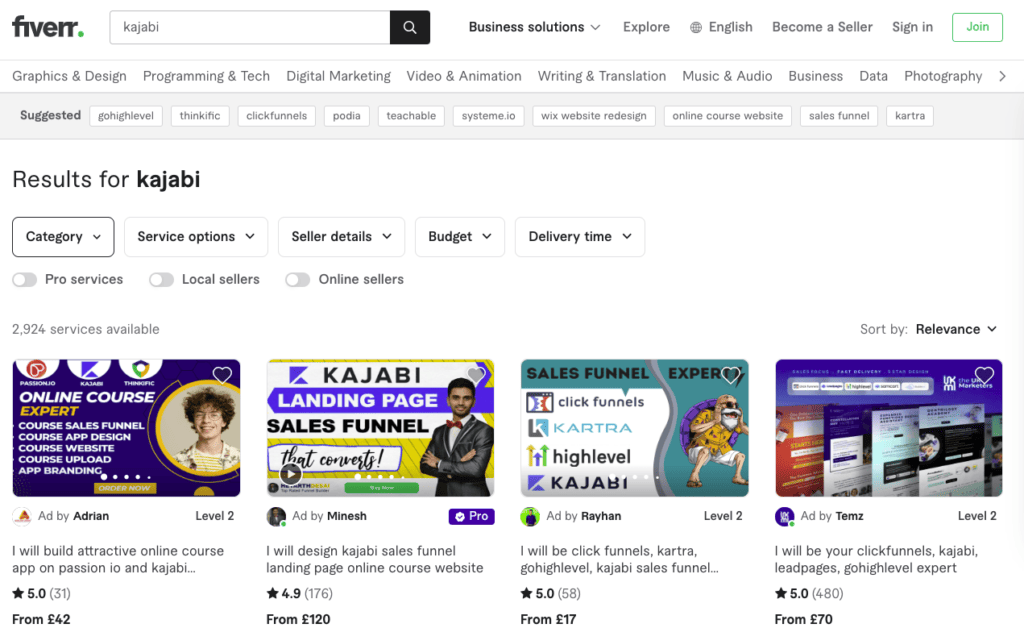Open Delivery time filter dropdown
Viewport: 1024px width, 628px height.
point(580,237)
